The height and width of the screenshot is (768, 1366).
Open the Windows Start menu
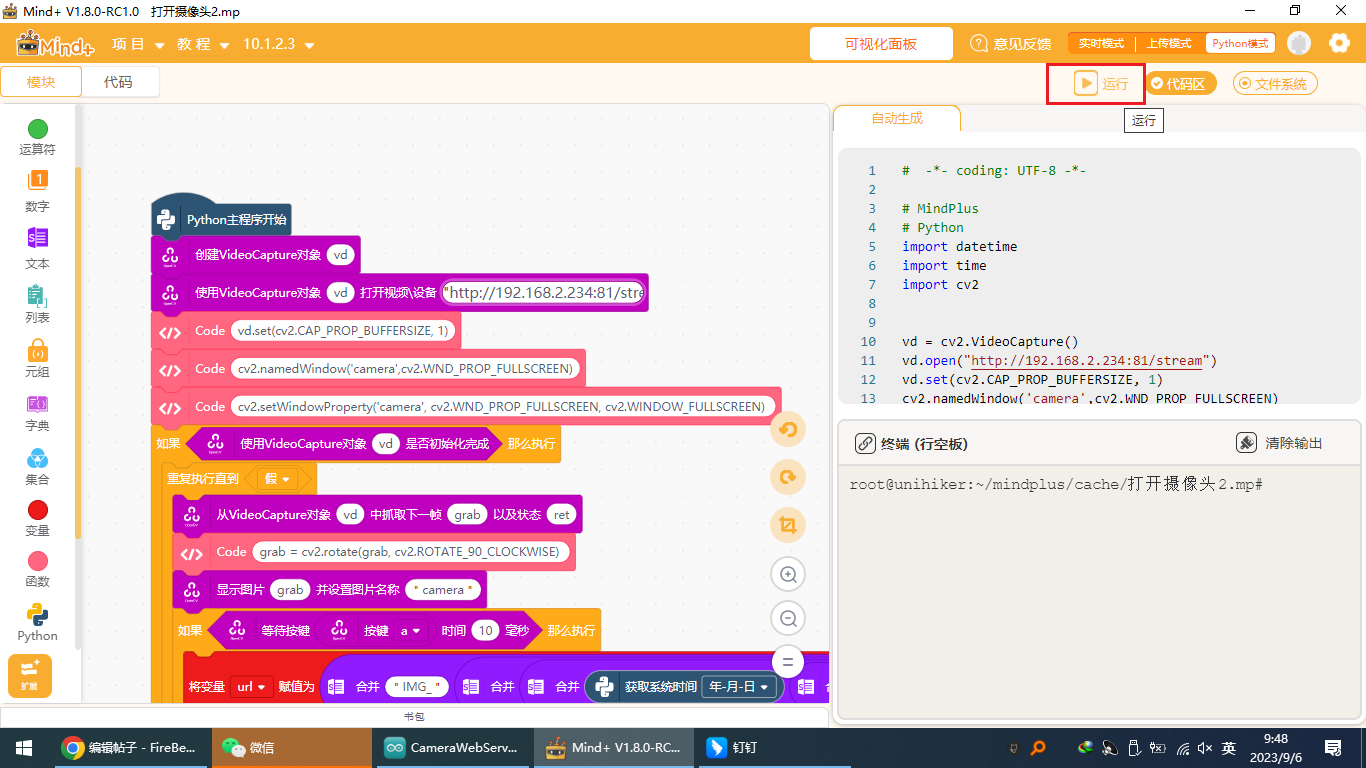pyautogui.click(x=23, y=747)
